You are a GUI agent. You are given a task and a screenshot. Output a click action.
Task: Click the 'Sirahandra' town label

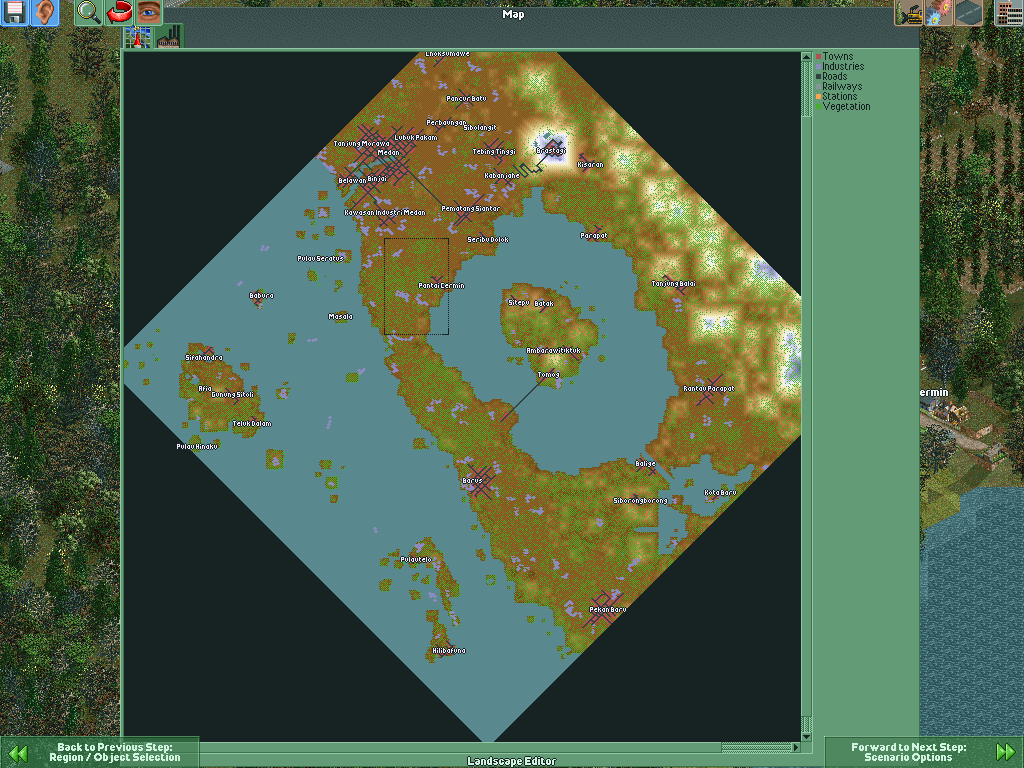204,357
